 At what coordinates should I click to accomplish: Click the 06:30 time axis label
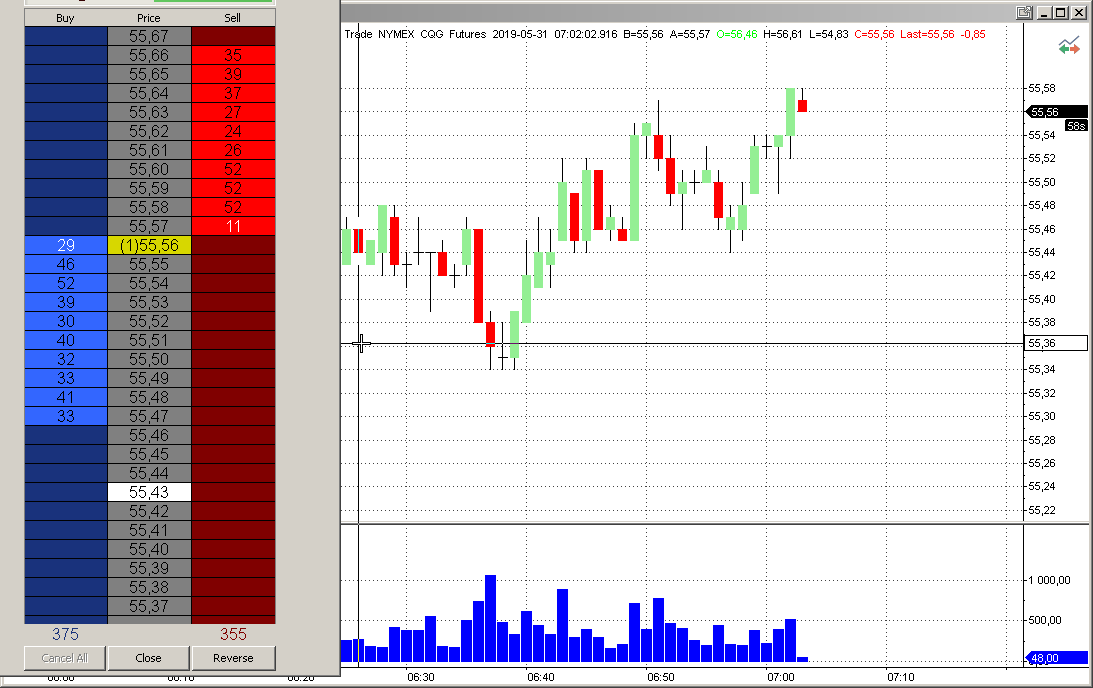tap(420, 677)
